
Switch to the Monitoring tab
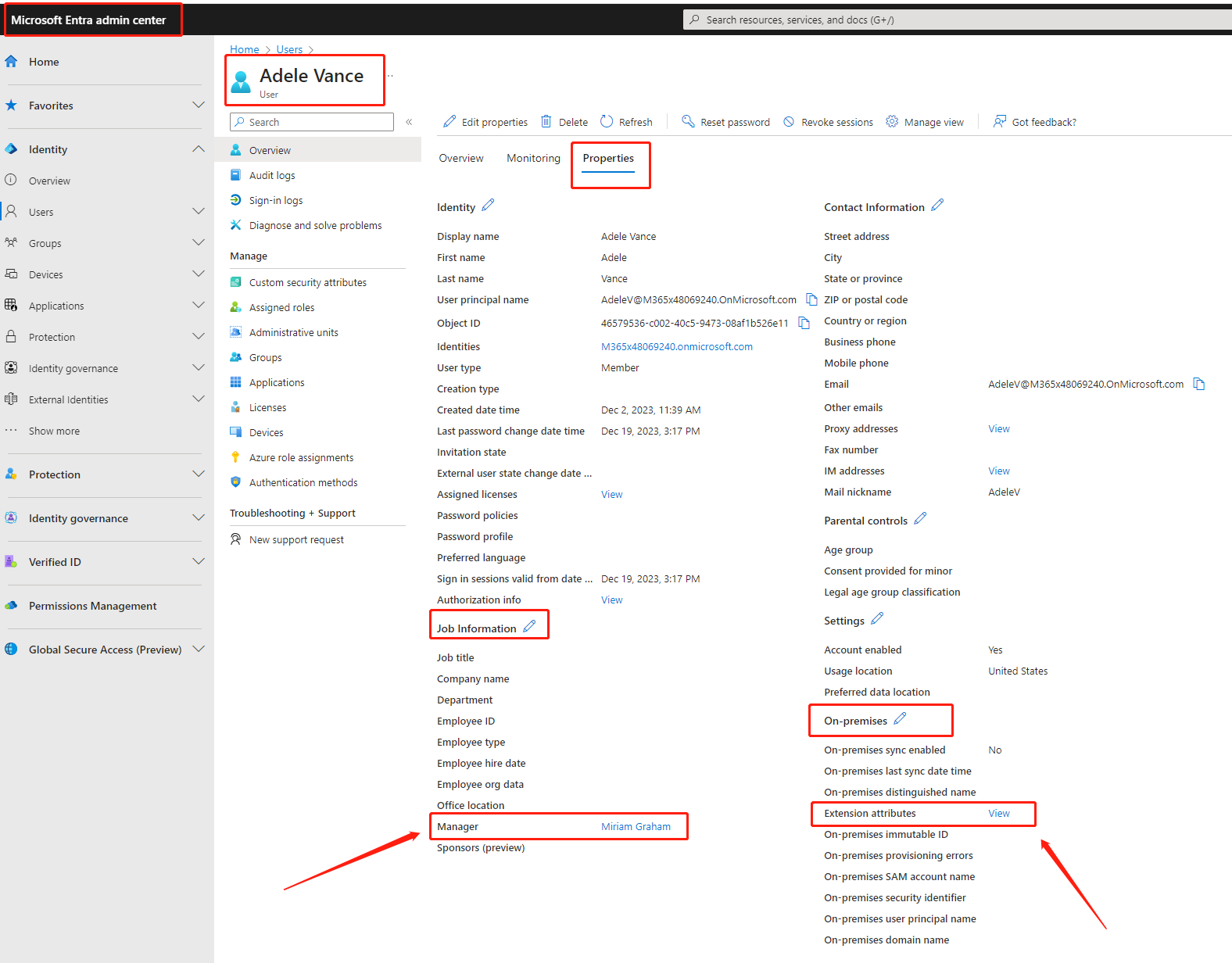[x=533, y=158]
